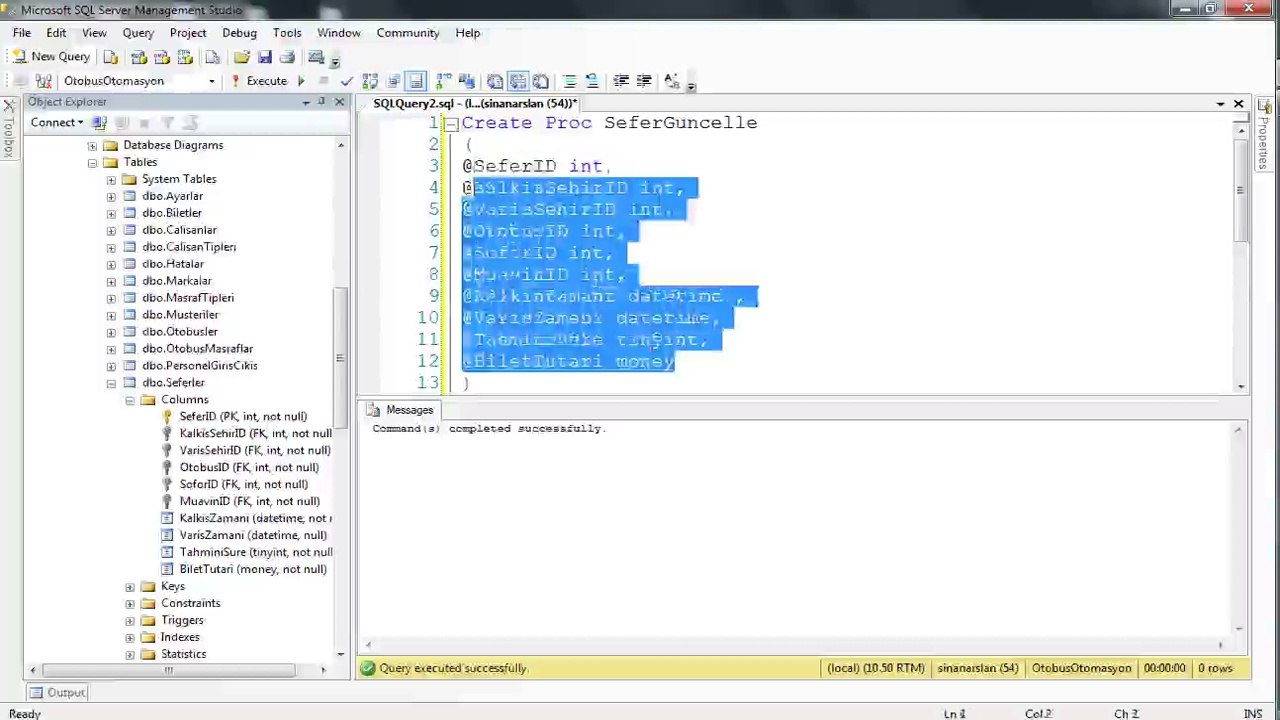Click the 'Create Proc SeferGuncelle' code line
The height and width of the screenshot is (720, 1280).
click(609, 123)
